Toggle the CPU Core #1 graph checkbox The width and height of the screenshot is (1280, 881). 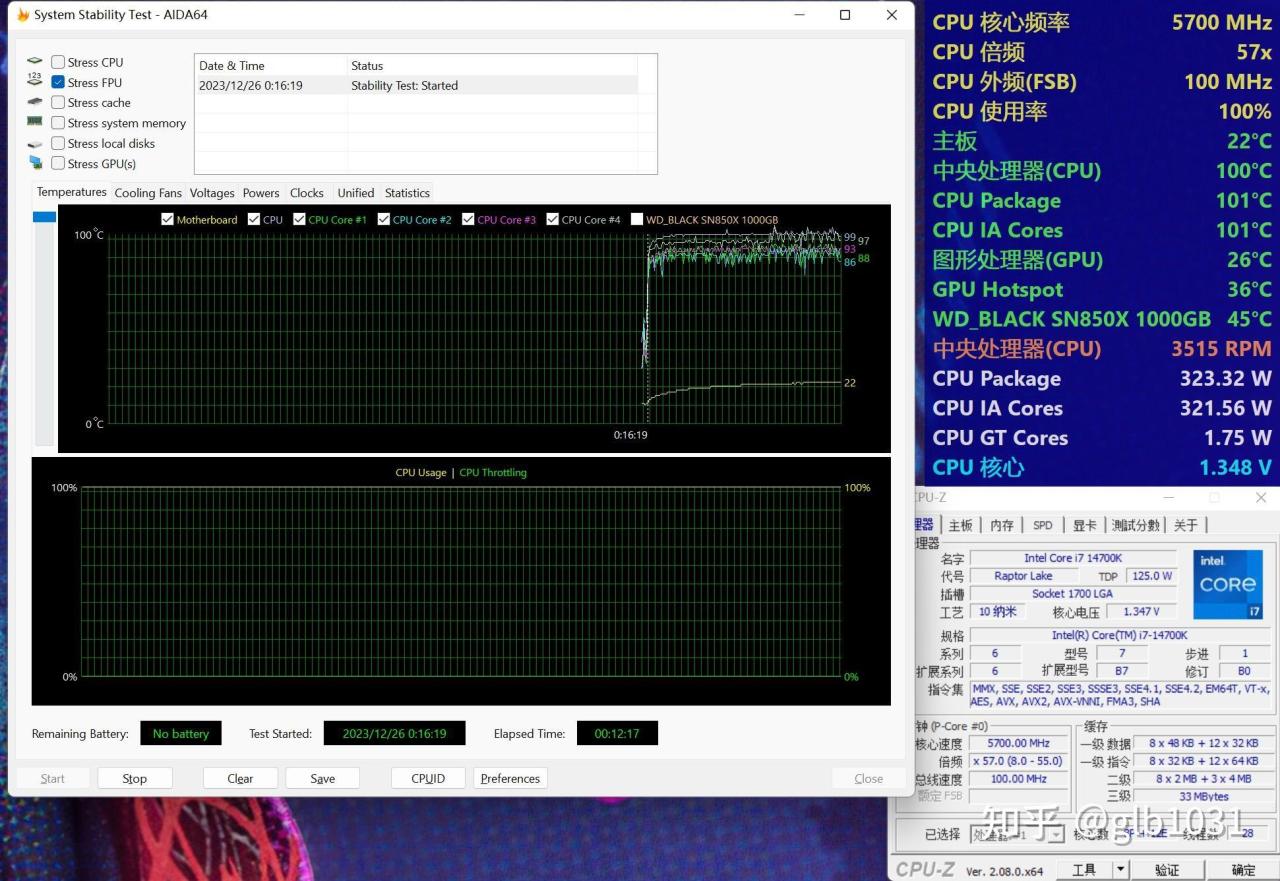coord(299,219)
